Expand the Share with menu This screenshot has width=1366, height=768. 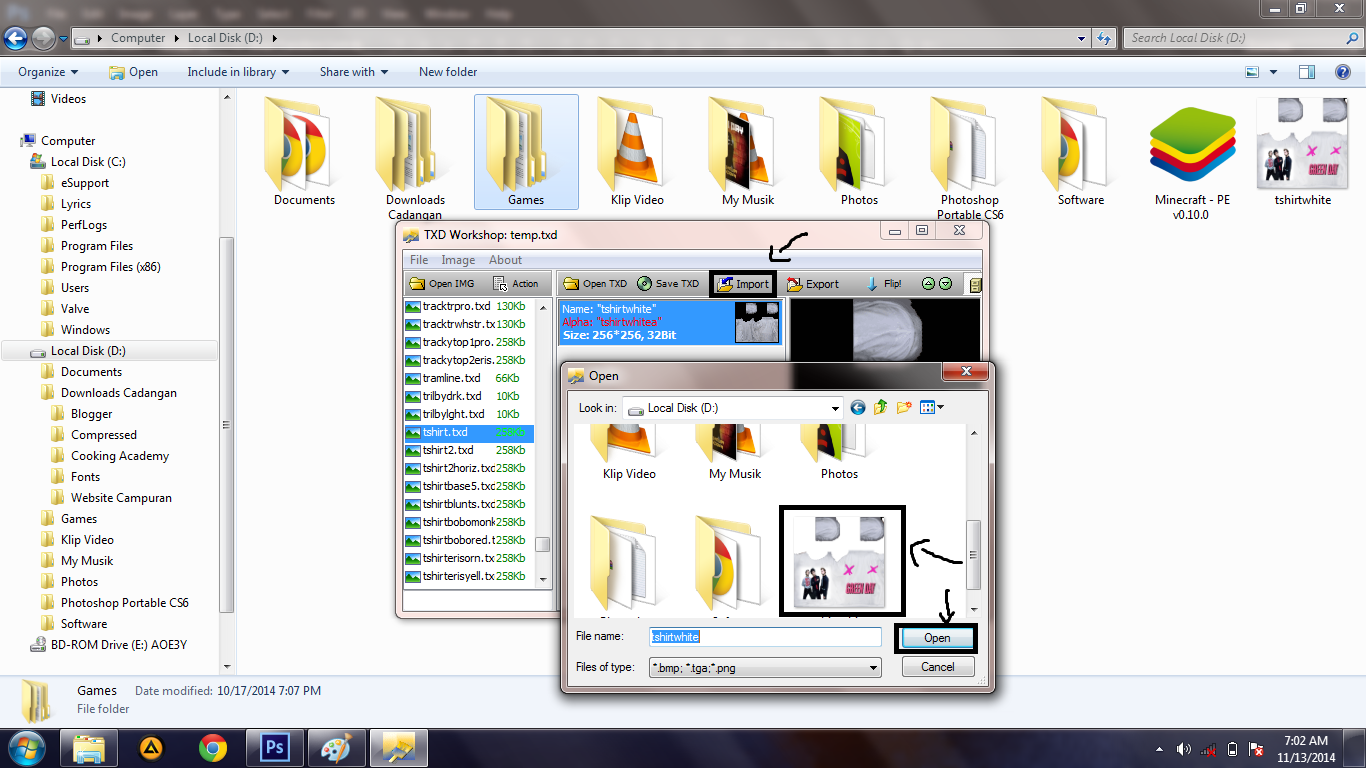point(354,72)
